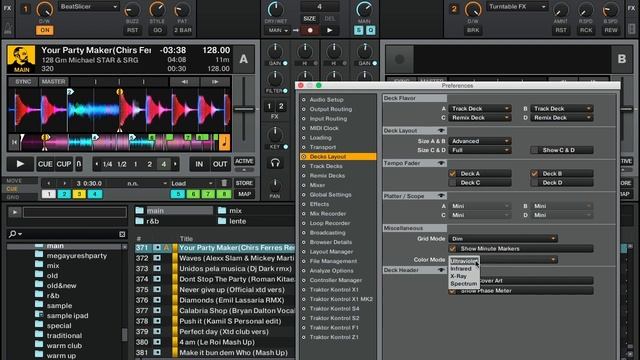Click the next cue point arrow

coord(64,183)
